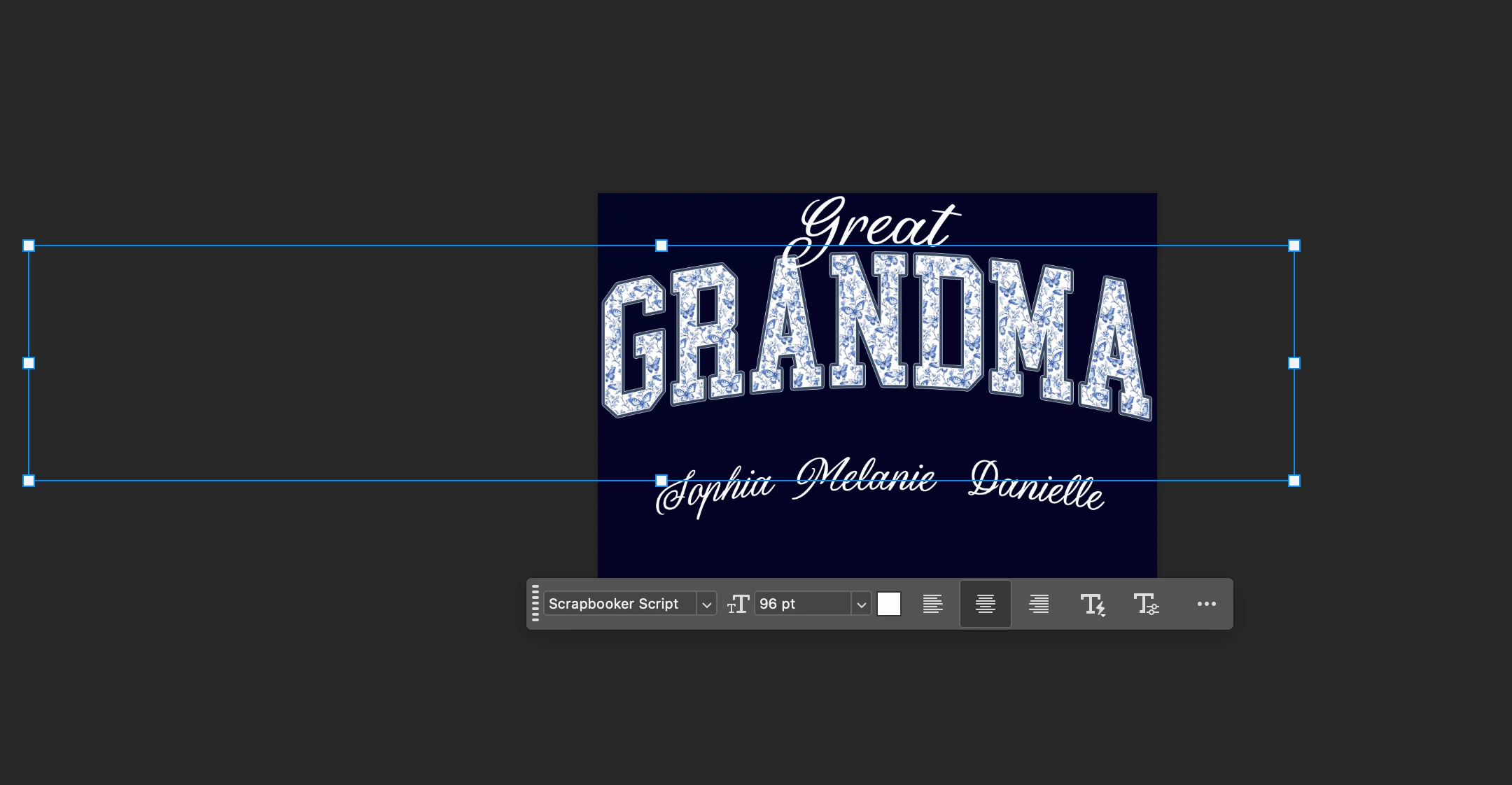1512x785 pixels.
Task: Open more options three-dot menu
Action: (1206, 604)
